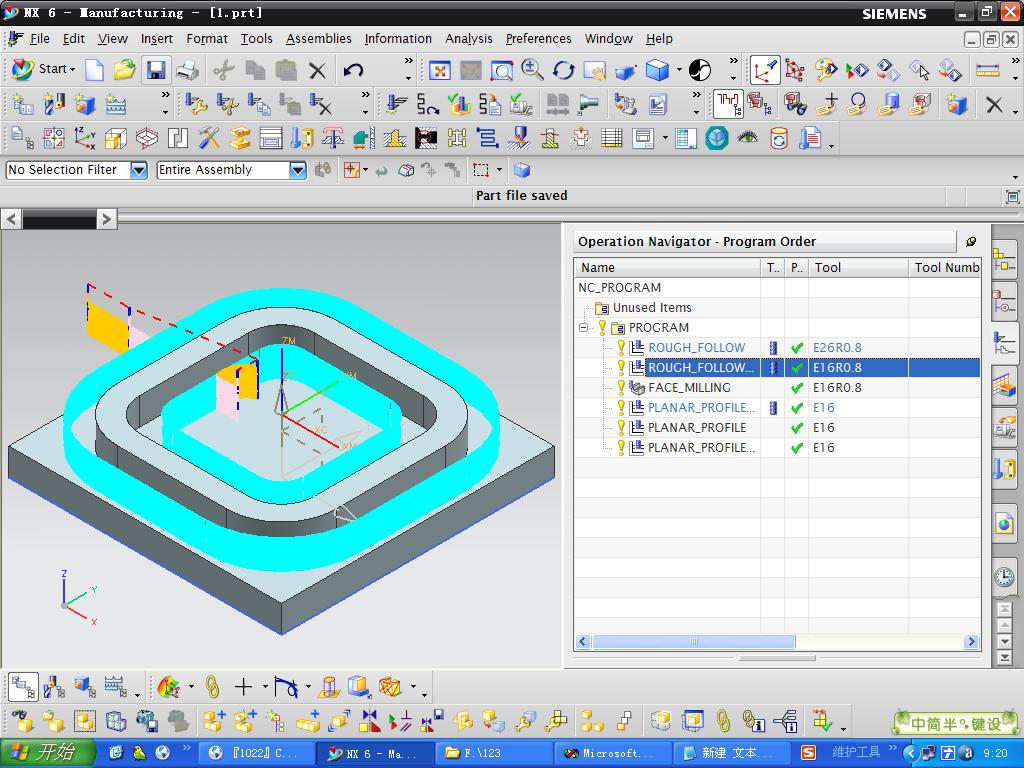Open the Entire Assembly scope dropdown

(297, 170)
